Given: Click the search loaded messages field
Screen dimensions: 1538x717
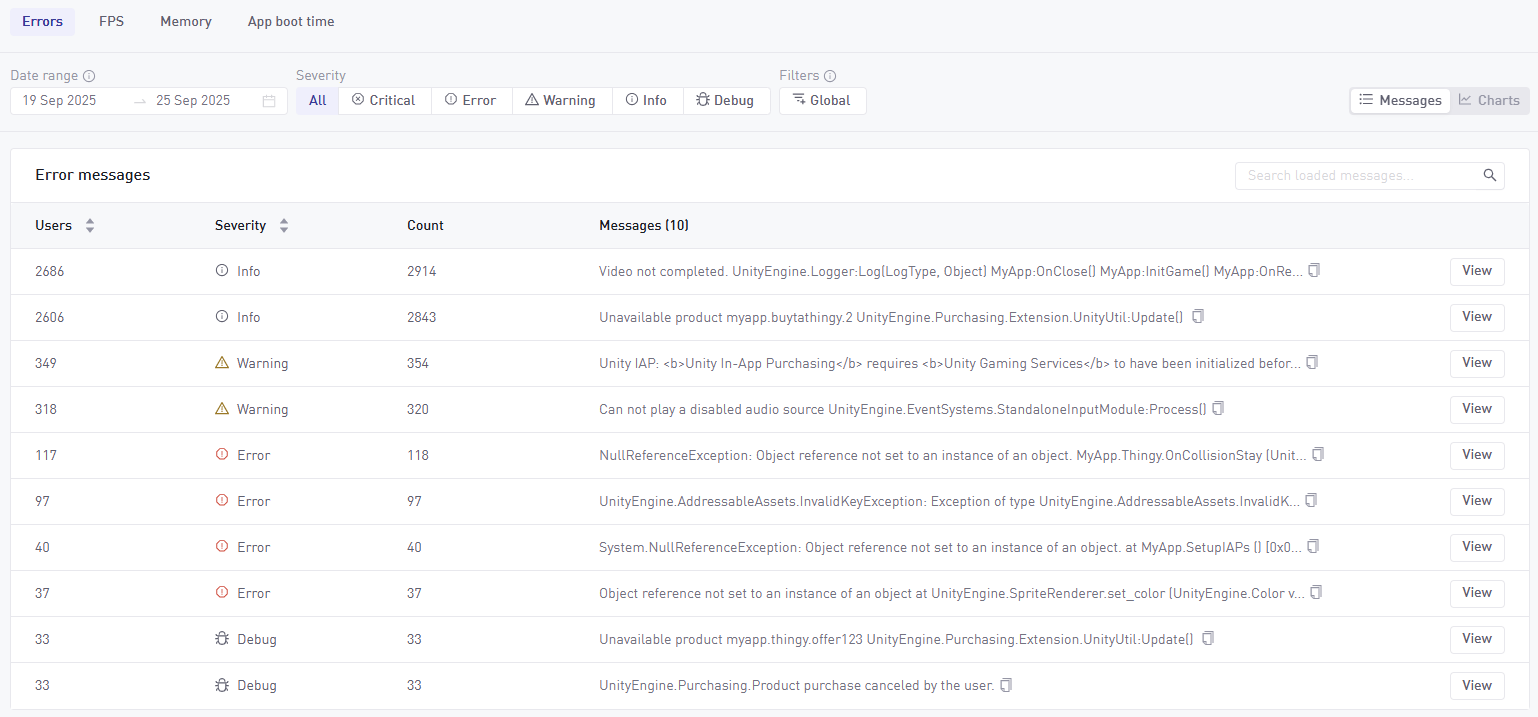Looking at the screenshot, I should [x=1360, y=175].
